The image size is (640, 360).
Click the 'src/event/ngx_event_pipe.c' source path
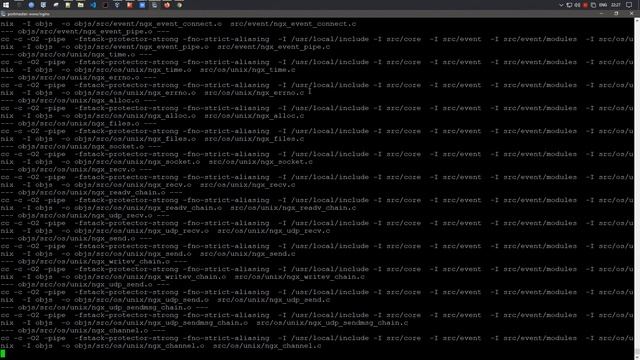[273, 47]
